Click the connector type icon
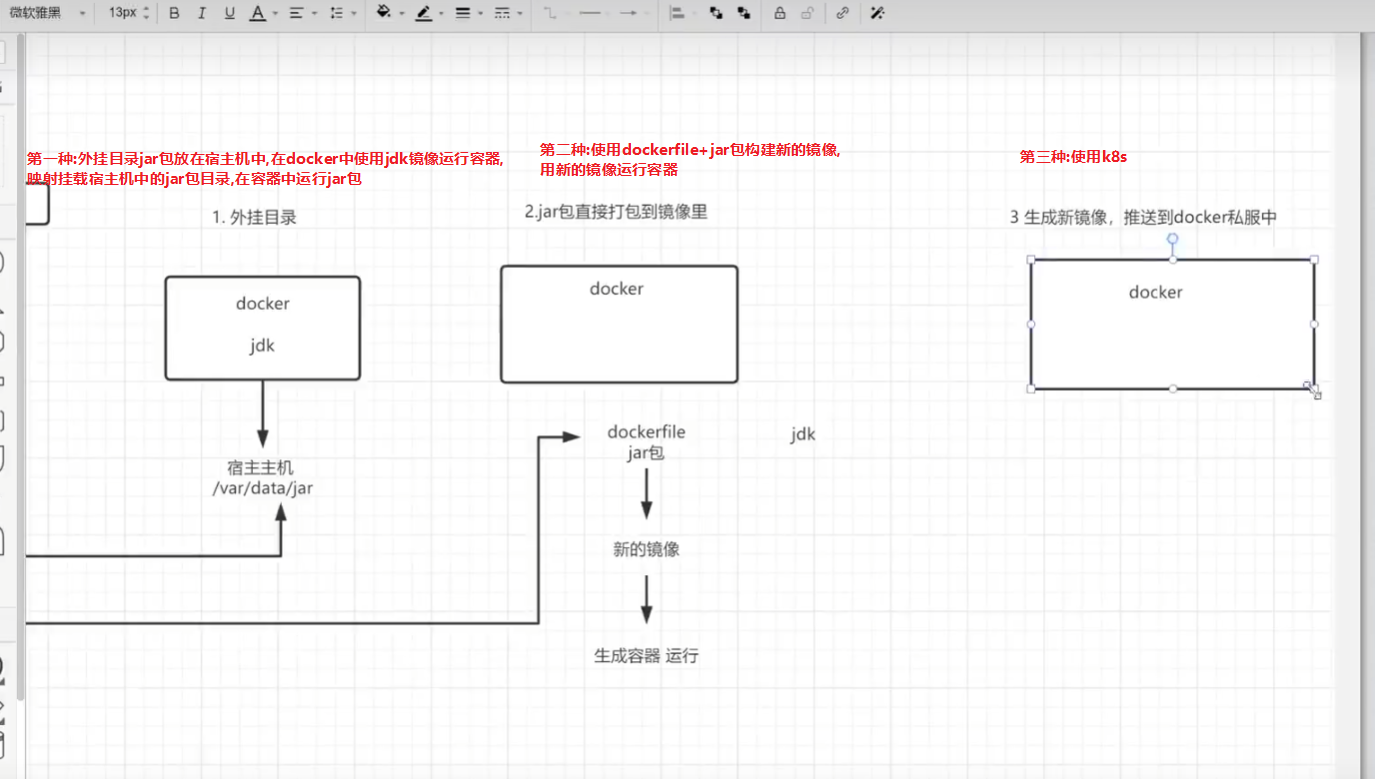Screen dimensions: 1375x779 (550, 13)
